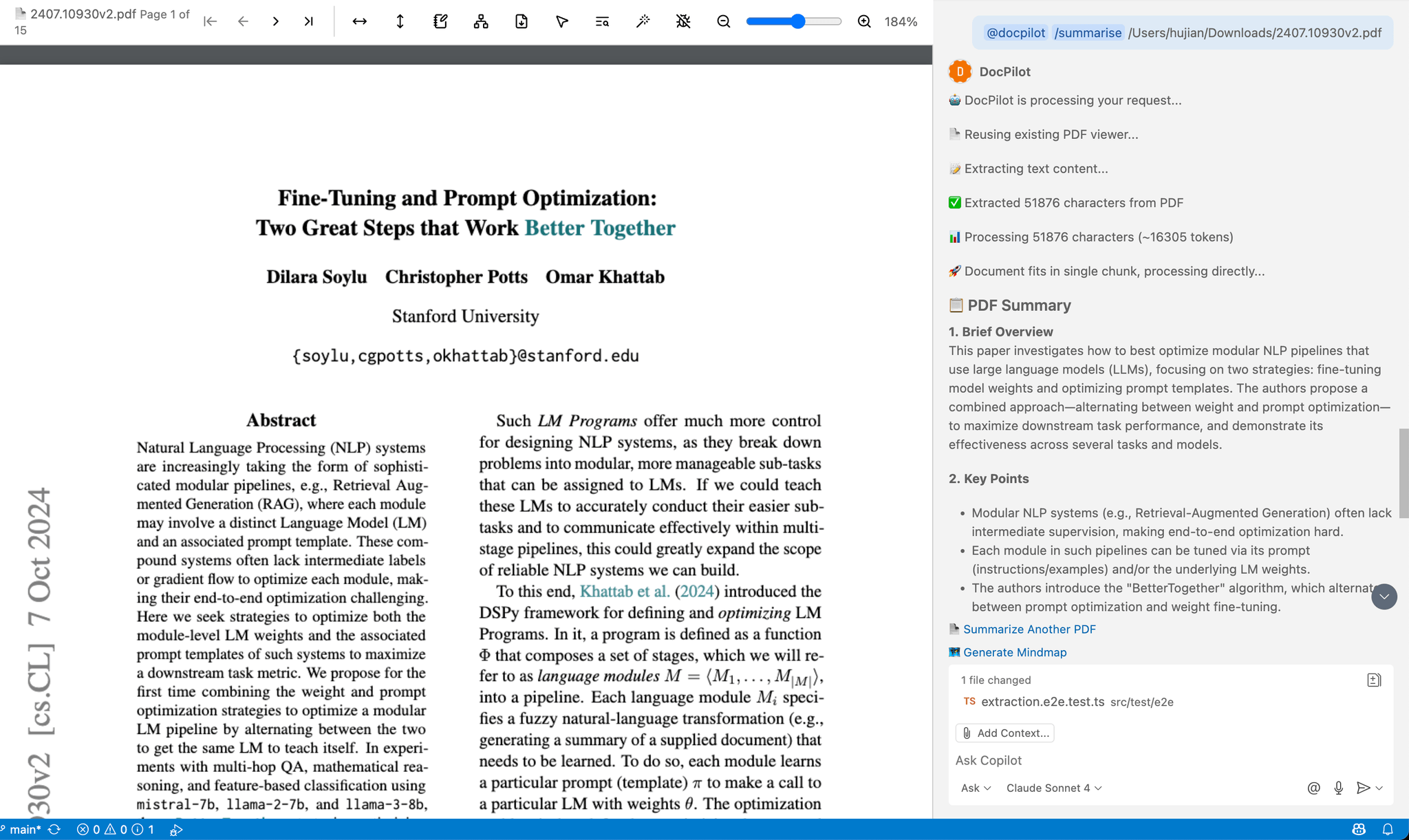Click the PDF zoom level slider

coord(793,21)
